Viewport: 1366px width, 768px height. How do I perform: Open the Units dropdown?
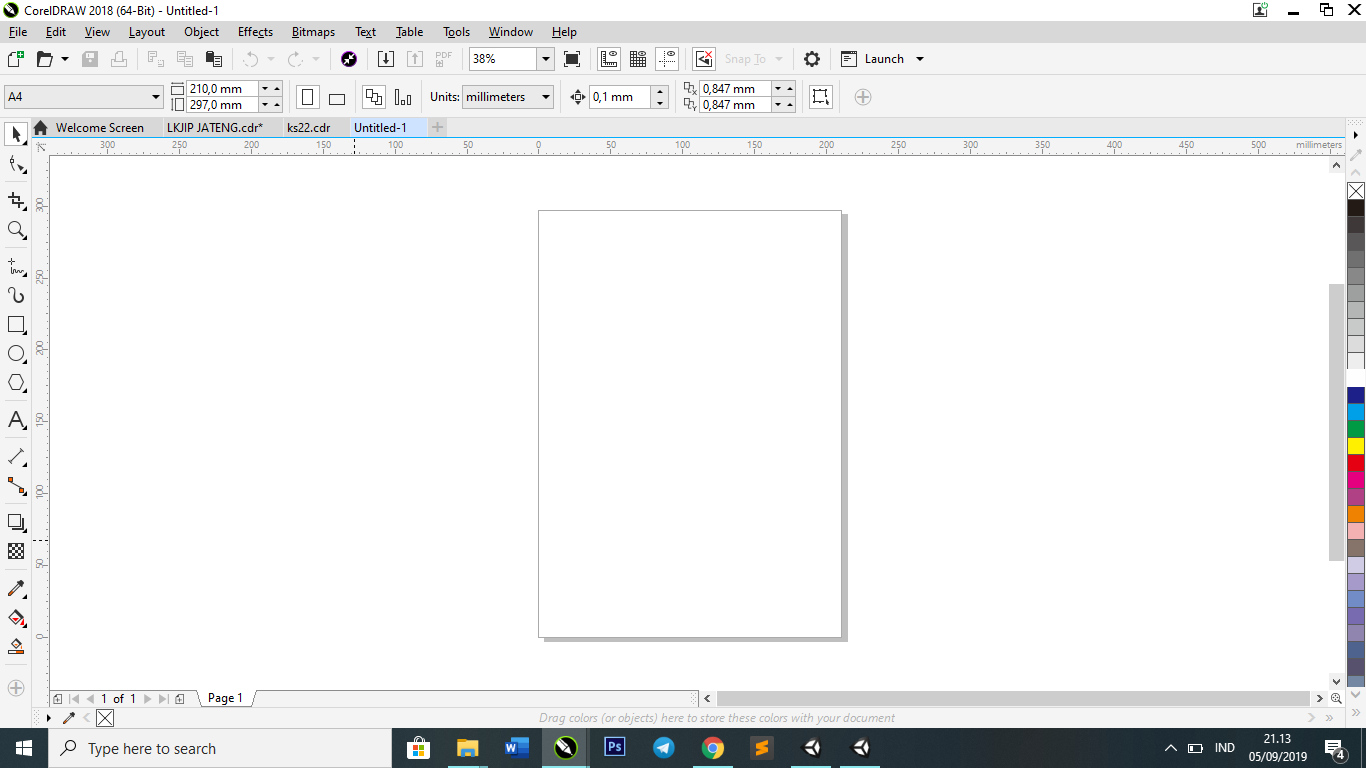[x=544, y=97]
